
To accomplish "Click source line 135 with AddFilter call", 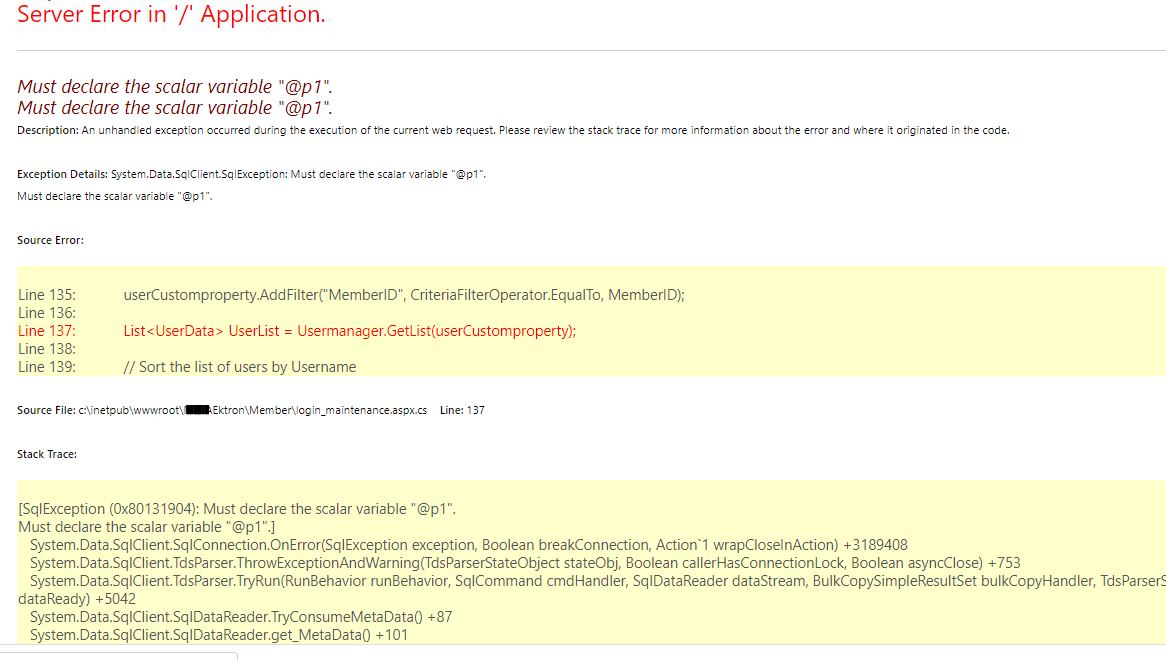I will pos(403,295).
